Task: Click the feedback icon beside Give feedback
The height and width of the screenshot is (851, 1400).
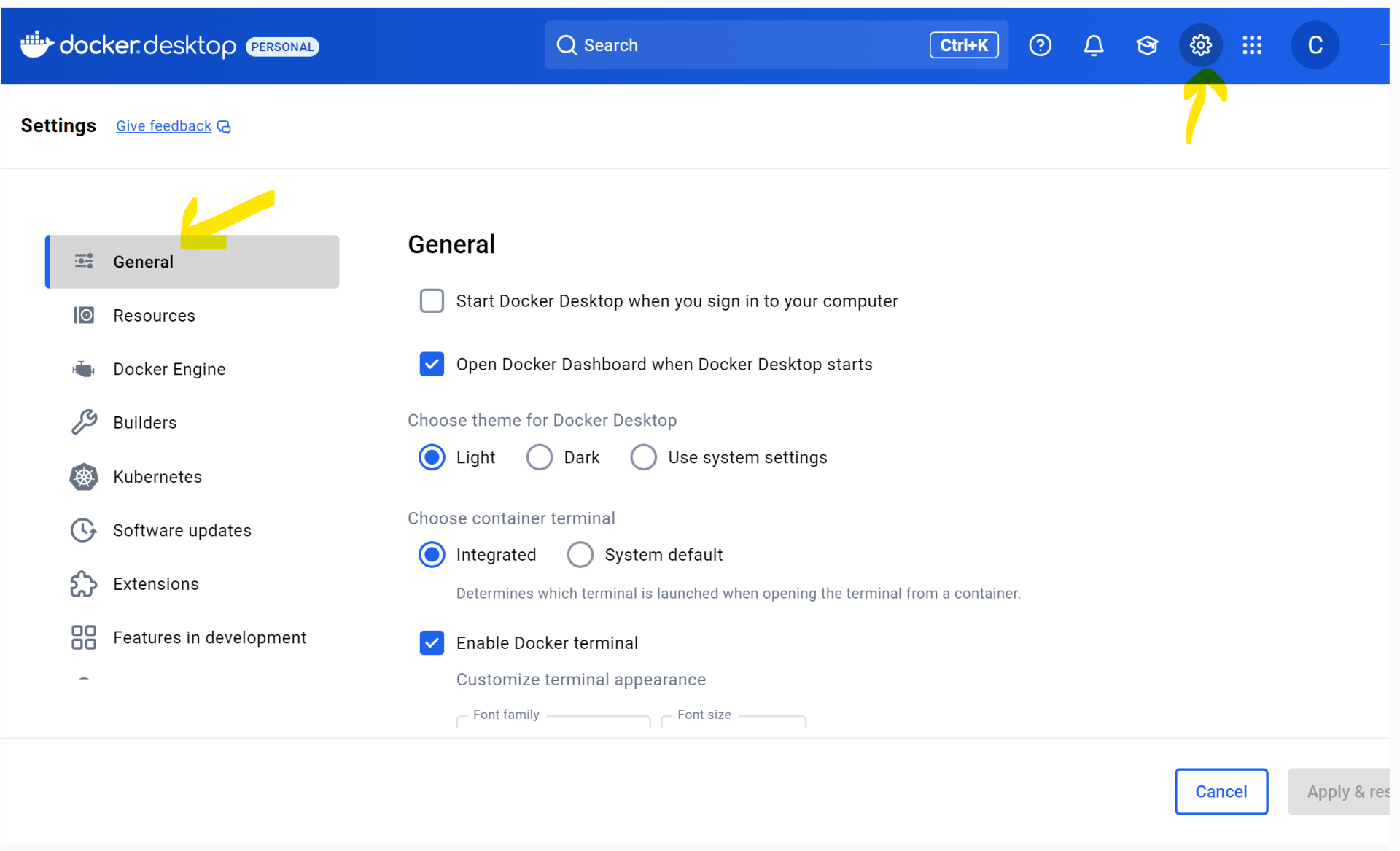Action: click(225, 127)
